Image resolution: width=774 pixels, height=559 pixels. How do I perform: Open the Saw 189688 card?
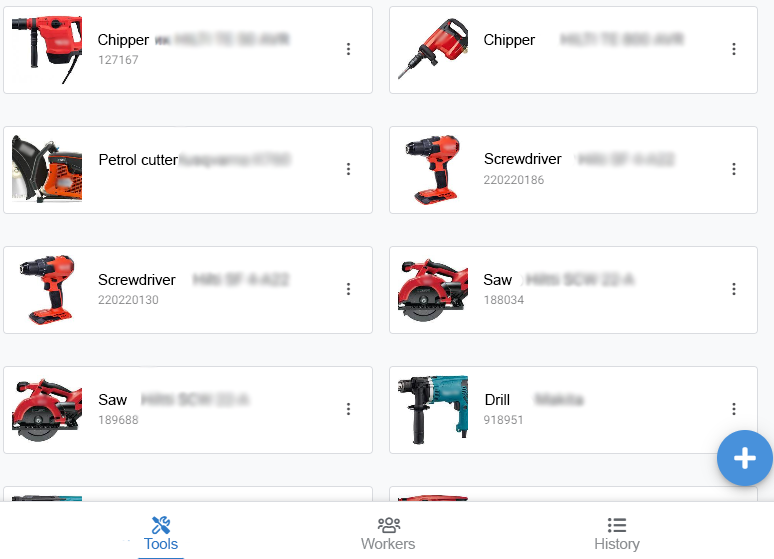pos(188,410)
